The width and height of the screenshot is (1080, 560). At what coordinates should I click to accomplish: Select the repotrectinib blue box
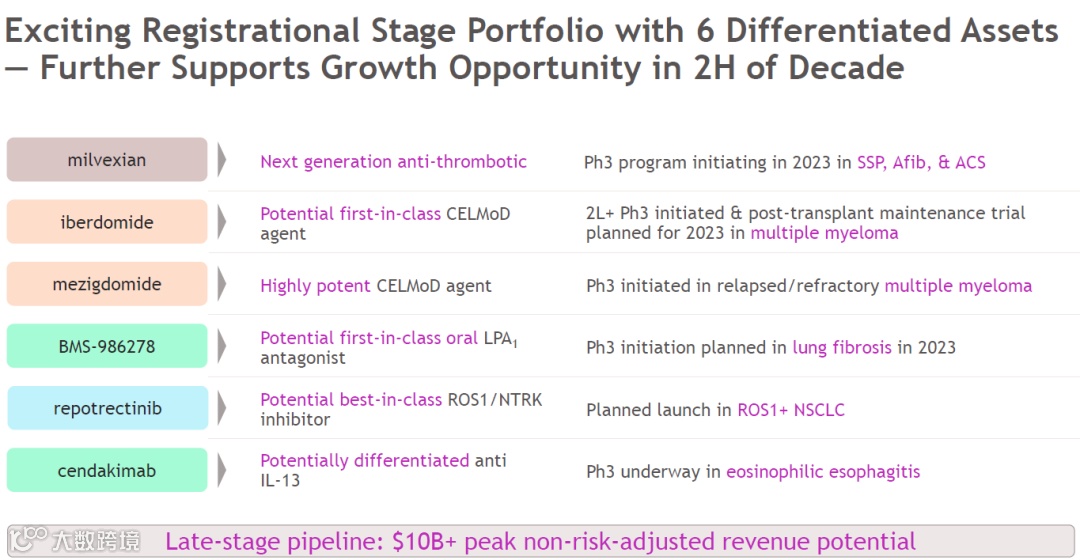point(107,408)
